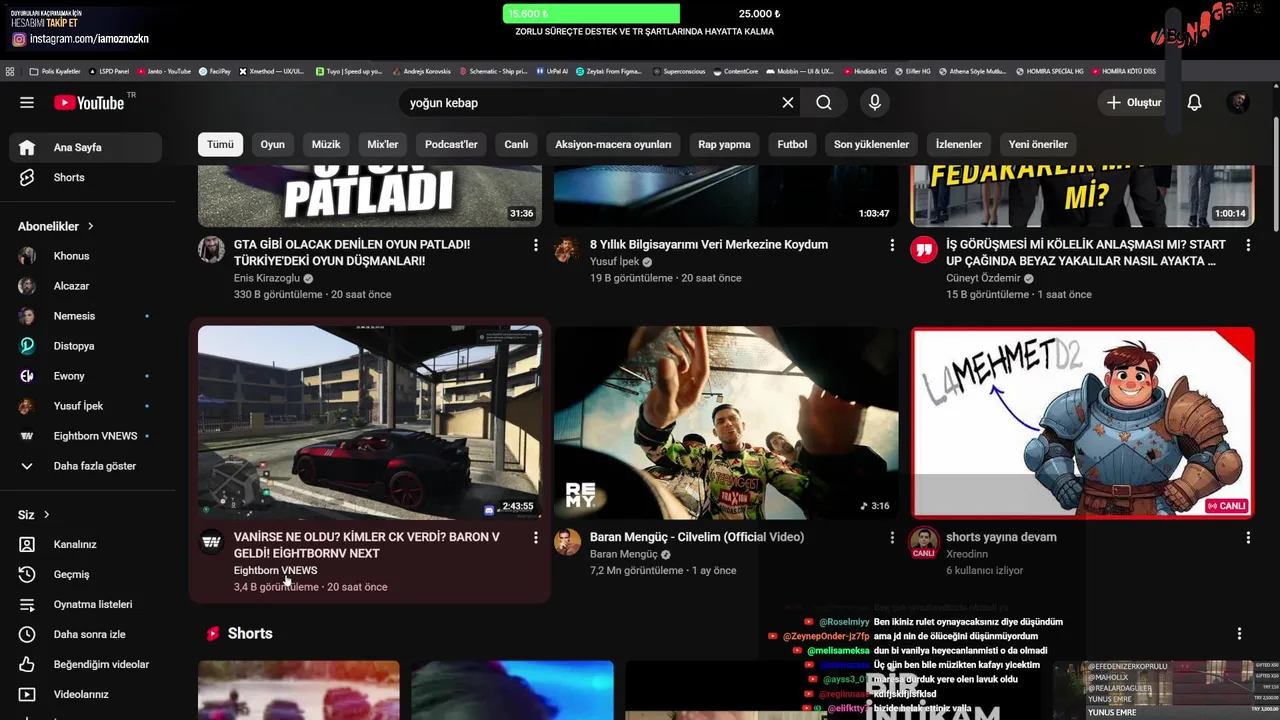Open Ewony subscription channel
1280x720 pixels.
pyautogui.click(x=85, y=376)
